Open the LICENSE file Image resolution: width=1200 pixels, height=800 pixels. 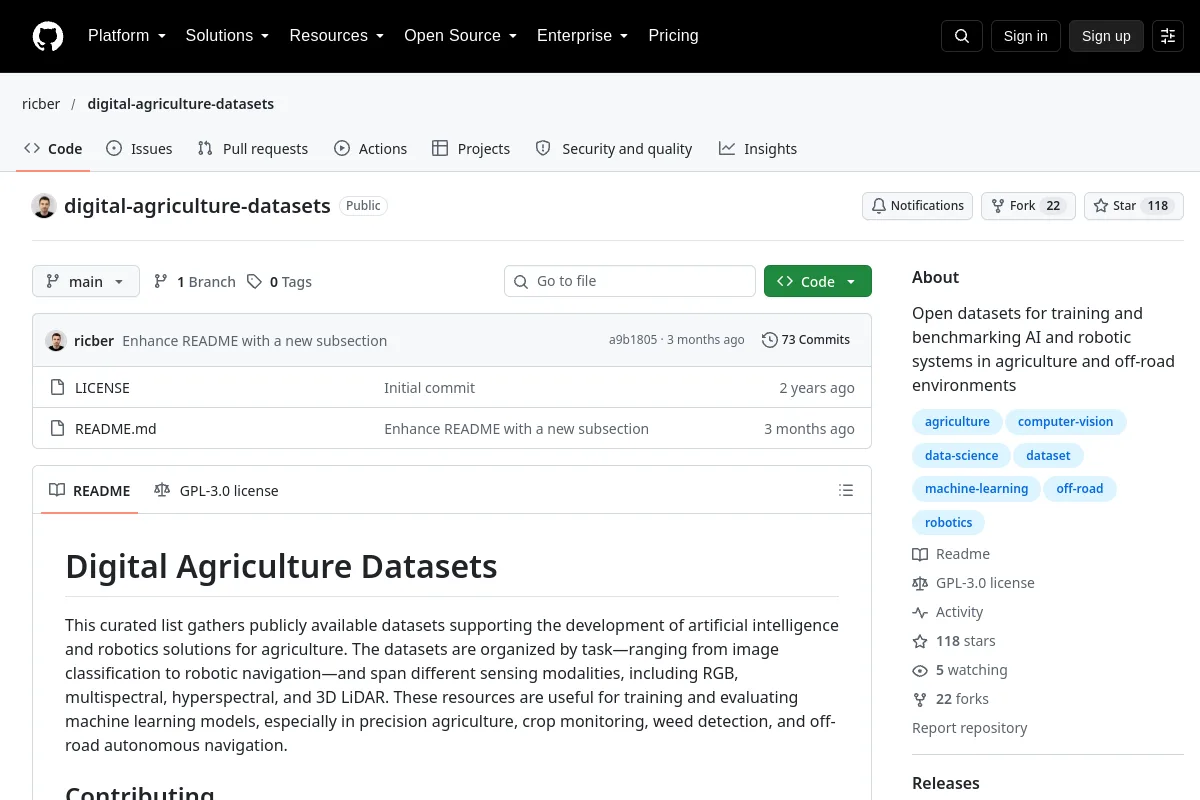(x=102, y=388)
